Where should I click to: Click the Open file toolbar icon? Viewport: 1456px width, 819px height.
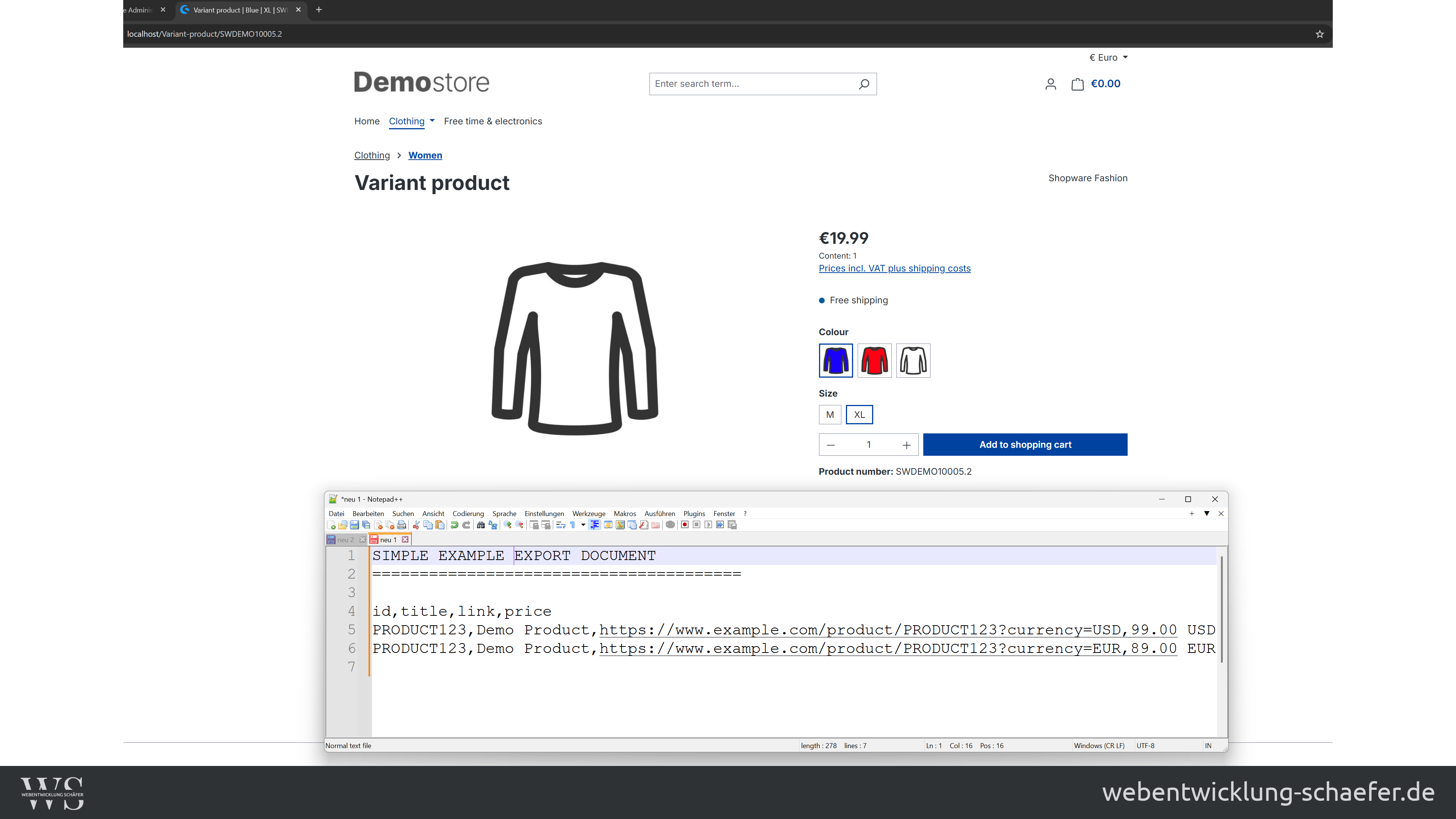pos(342,524)
